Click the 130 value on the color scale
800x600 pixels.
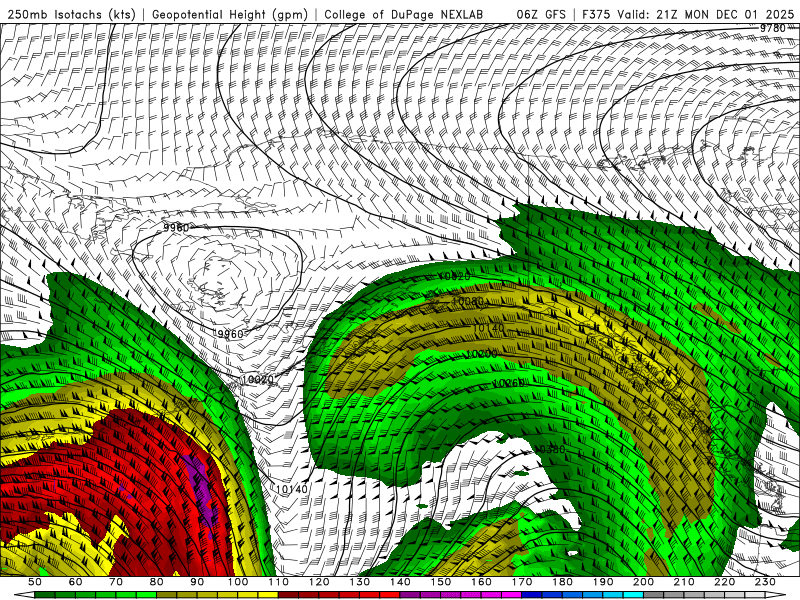coord(359,582)
